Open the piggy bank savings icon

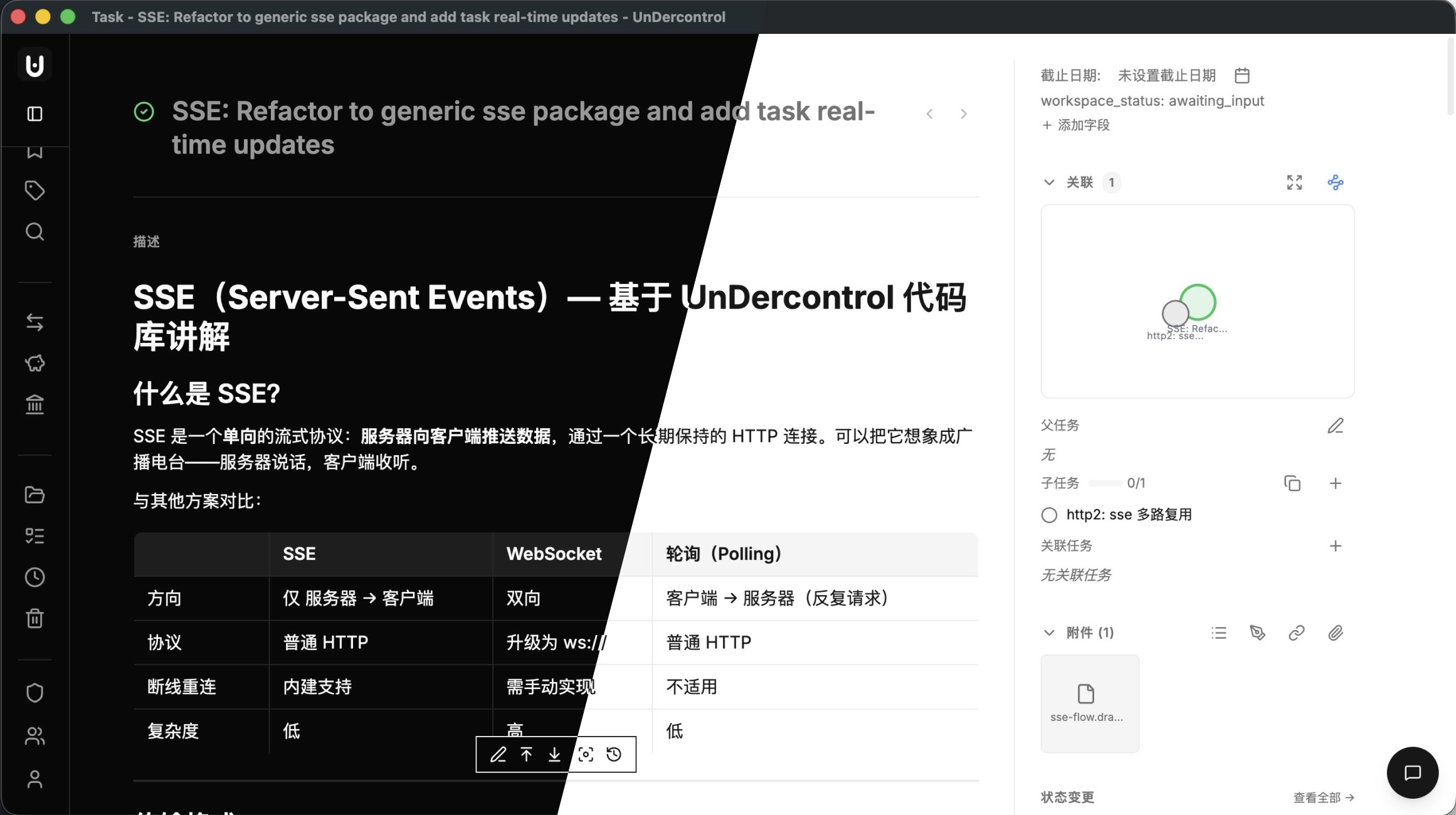point(34,363)
